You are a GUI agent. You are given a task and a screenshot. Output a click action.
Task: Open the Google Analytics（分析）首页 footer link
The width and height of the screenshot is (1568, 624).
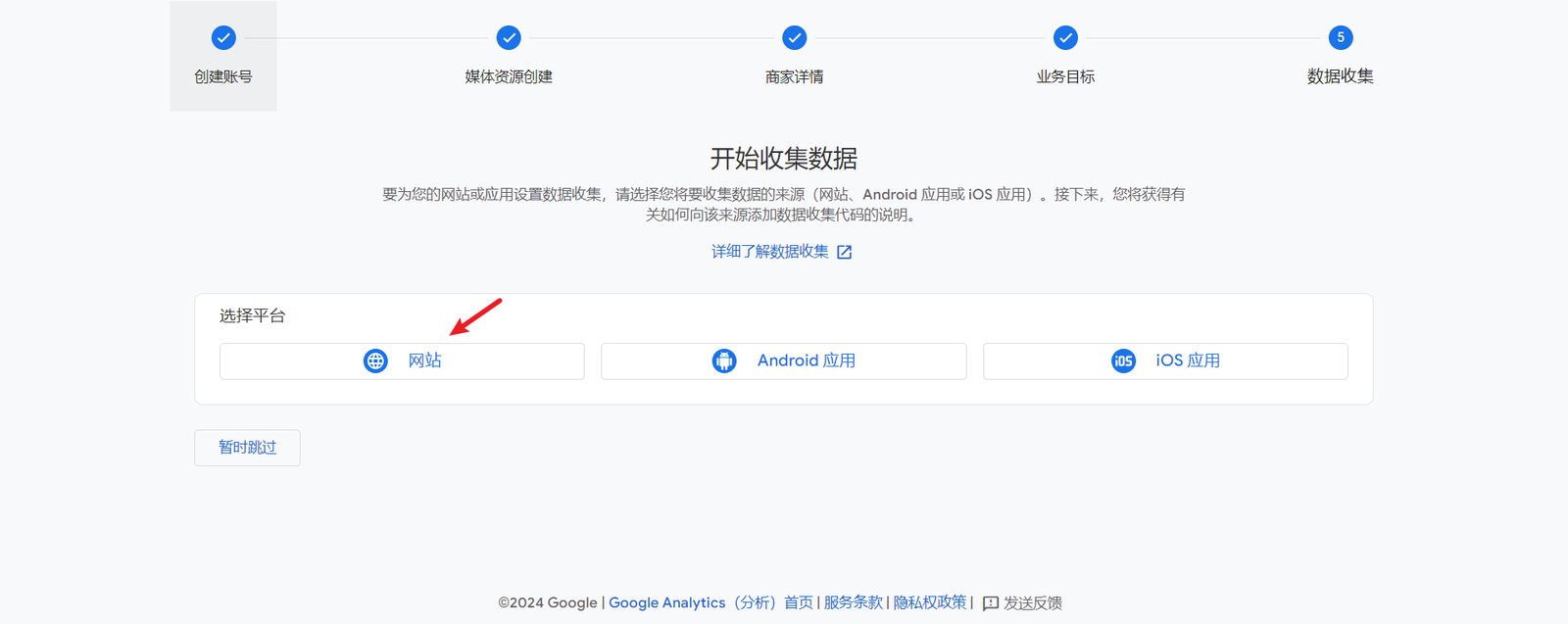pos(711,602)
